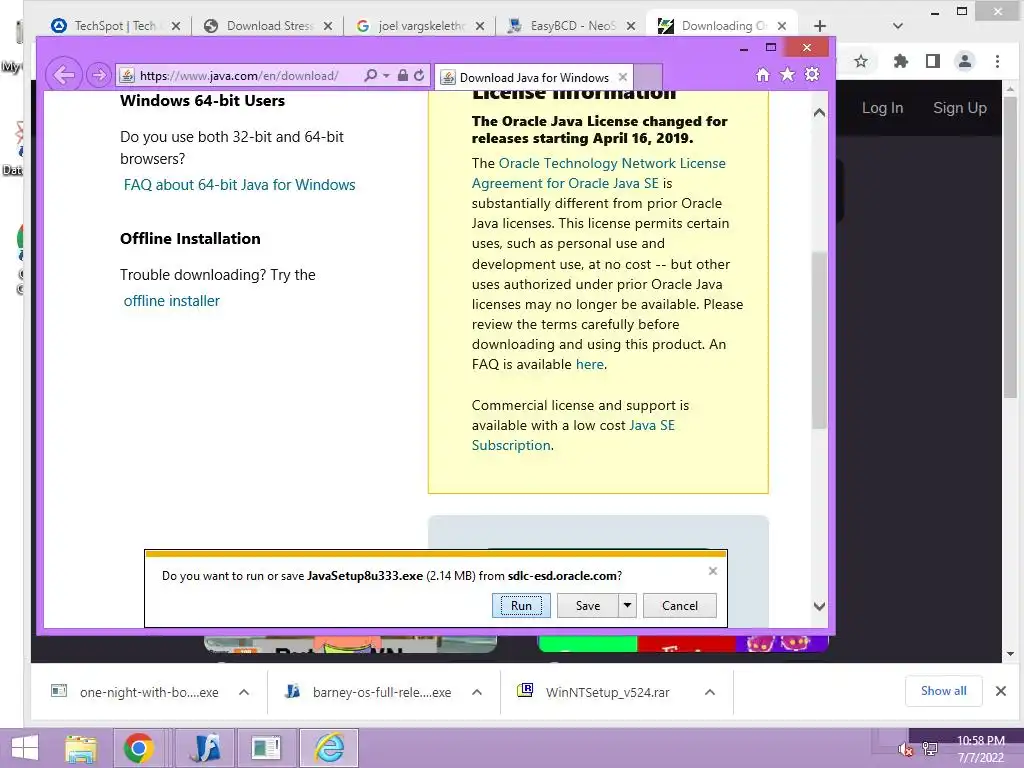Switch to the EasyBCD - NeoSmart tab
This screenshot has height=768, width=1024.
click(x=572, y=25)
